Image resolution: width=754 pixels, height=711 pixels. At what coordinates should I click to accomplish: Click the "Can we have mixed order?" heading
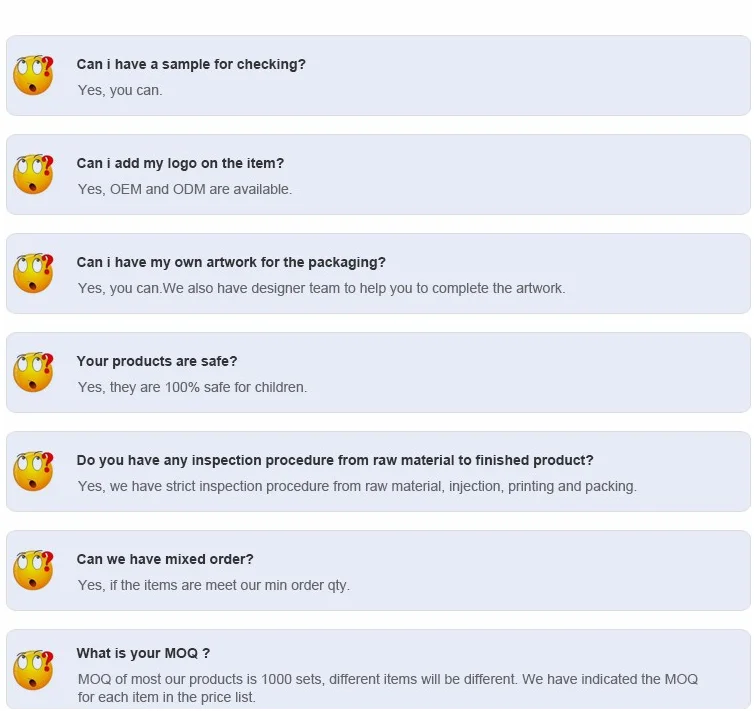click(165, 559)
